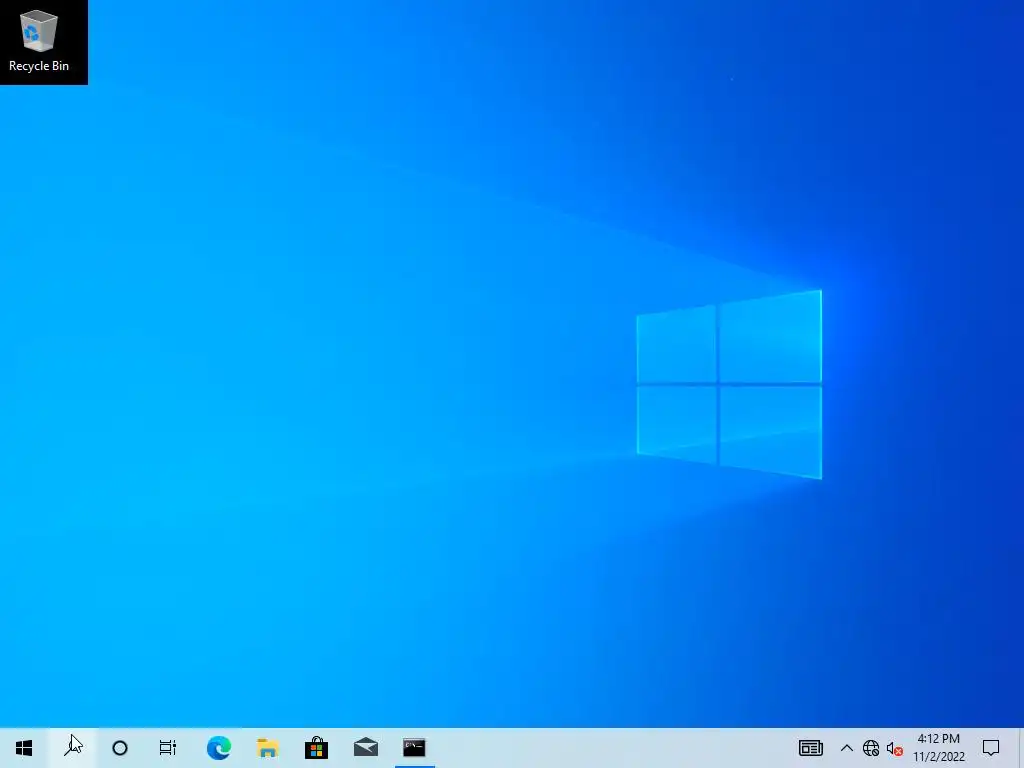Open the Windows Start menu
The height and width of the screenshot is (768, 1024).
tap(24, 748)
